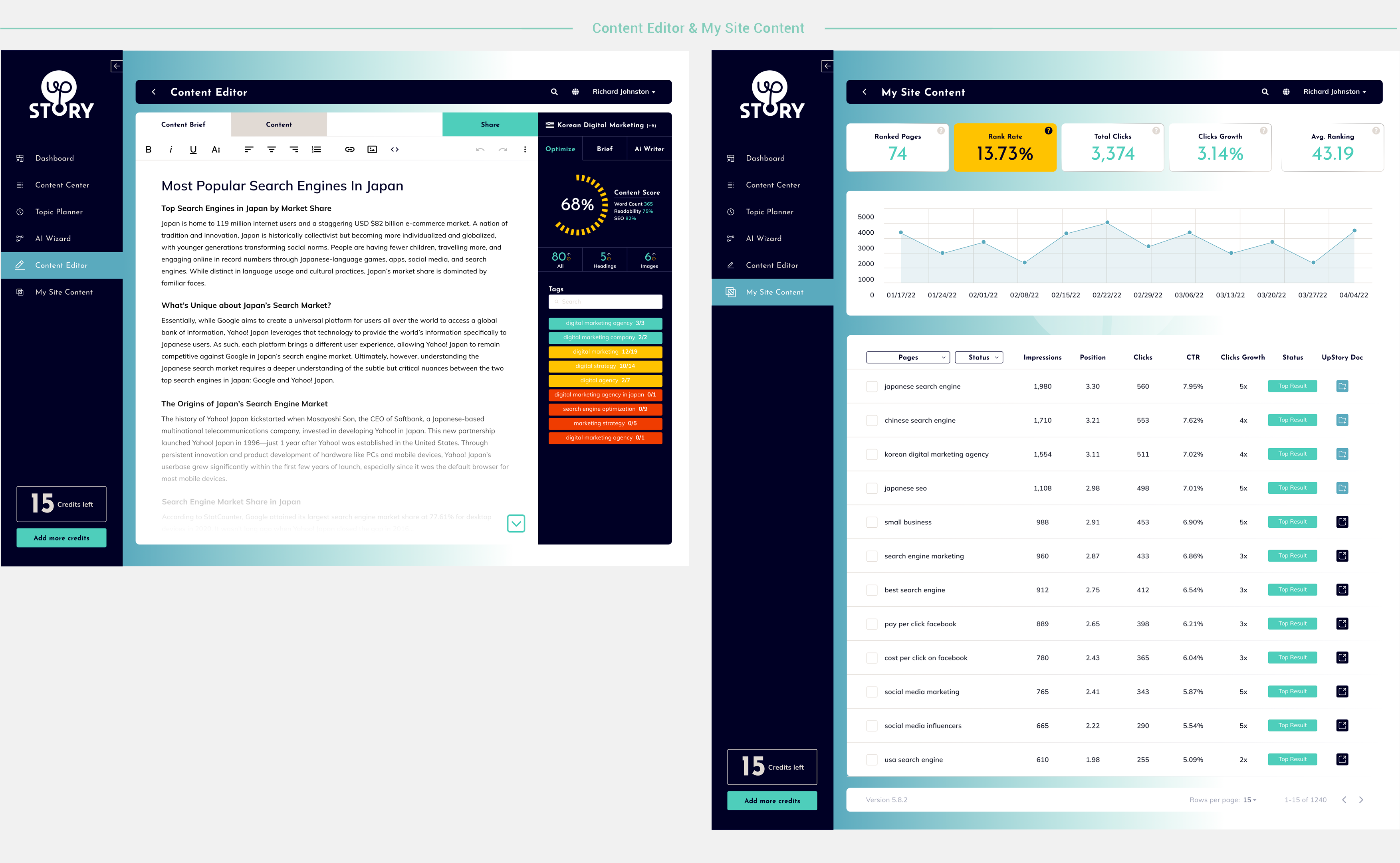Click the insert image toolbar icon
Viewport: 1400px width, 863px height.
tap(372, 150)
